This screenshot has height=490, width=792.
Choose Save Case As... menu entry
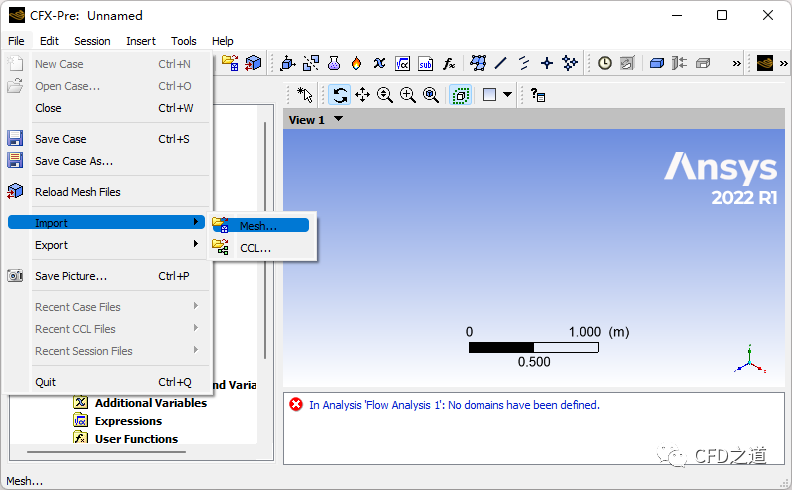tap(107, 161)
